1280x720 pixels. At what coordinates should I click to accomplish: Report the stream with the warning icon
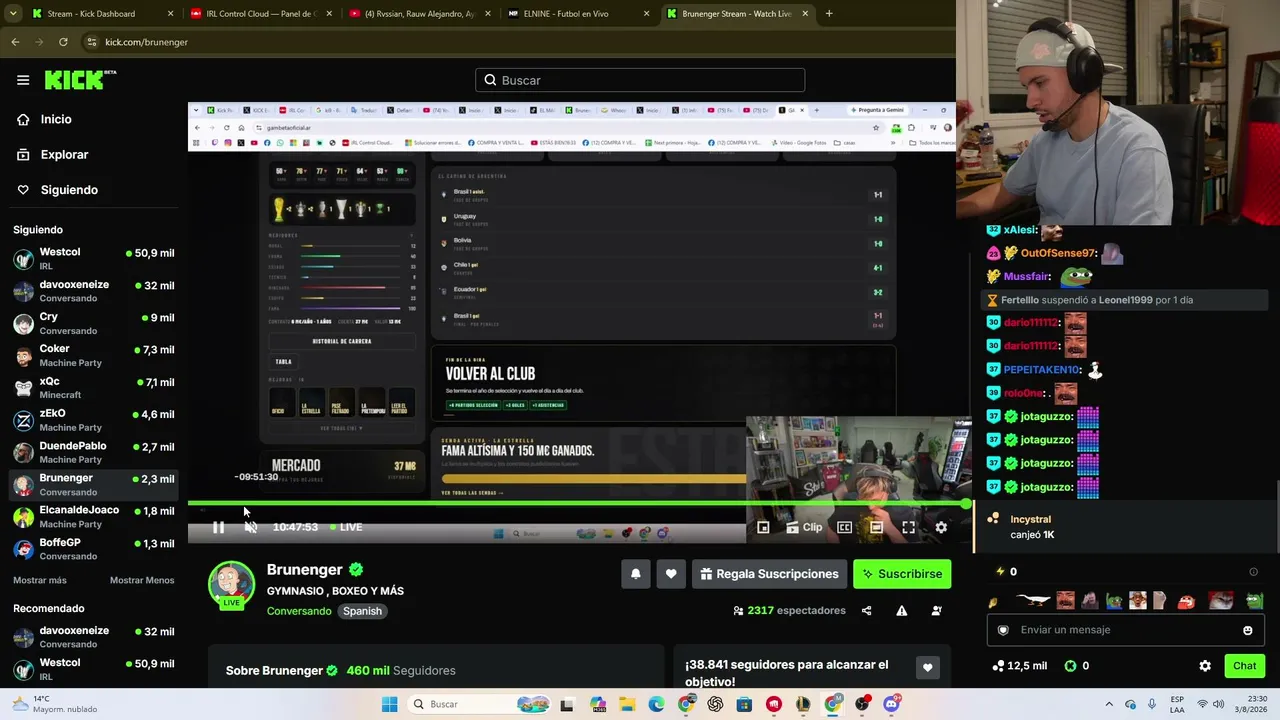tap(901, 610)
